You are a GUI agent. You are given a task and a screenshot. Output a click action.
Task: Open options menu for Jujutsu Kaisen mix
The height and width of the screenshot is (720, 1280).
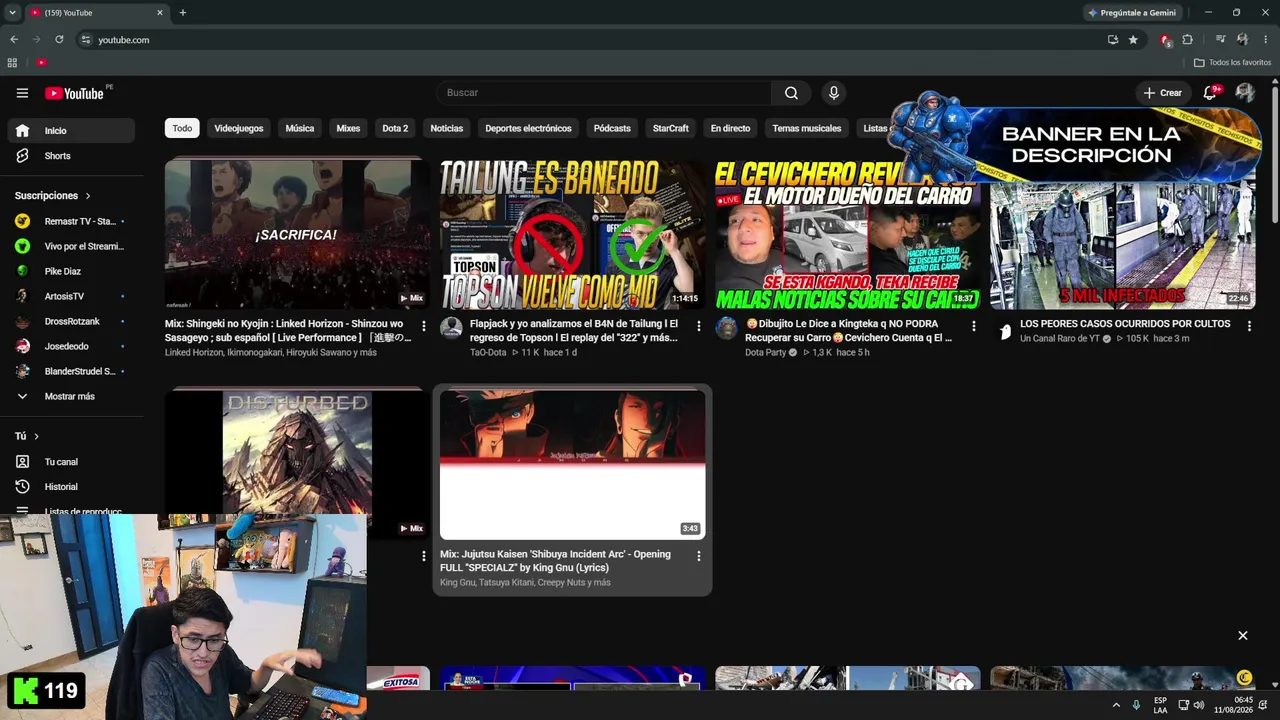click(x=698, y=556)
